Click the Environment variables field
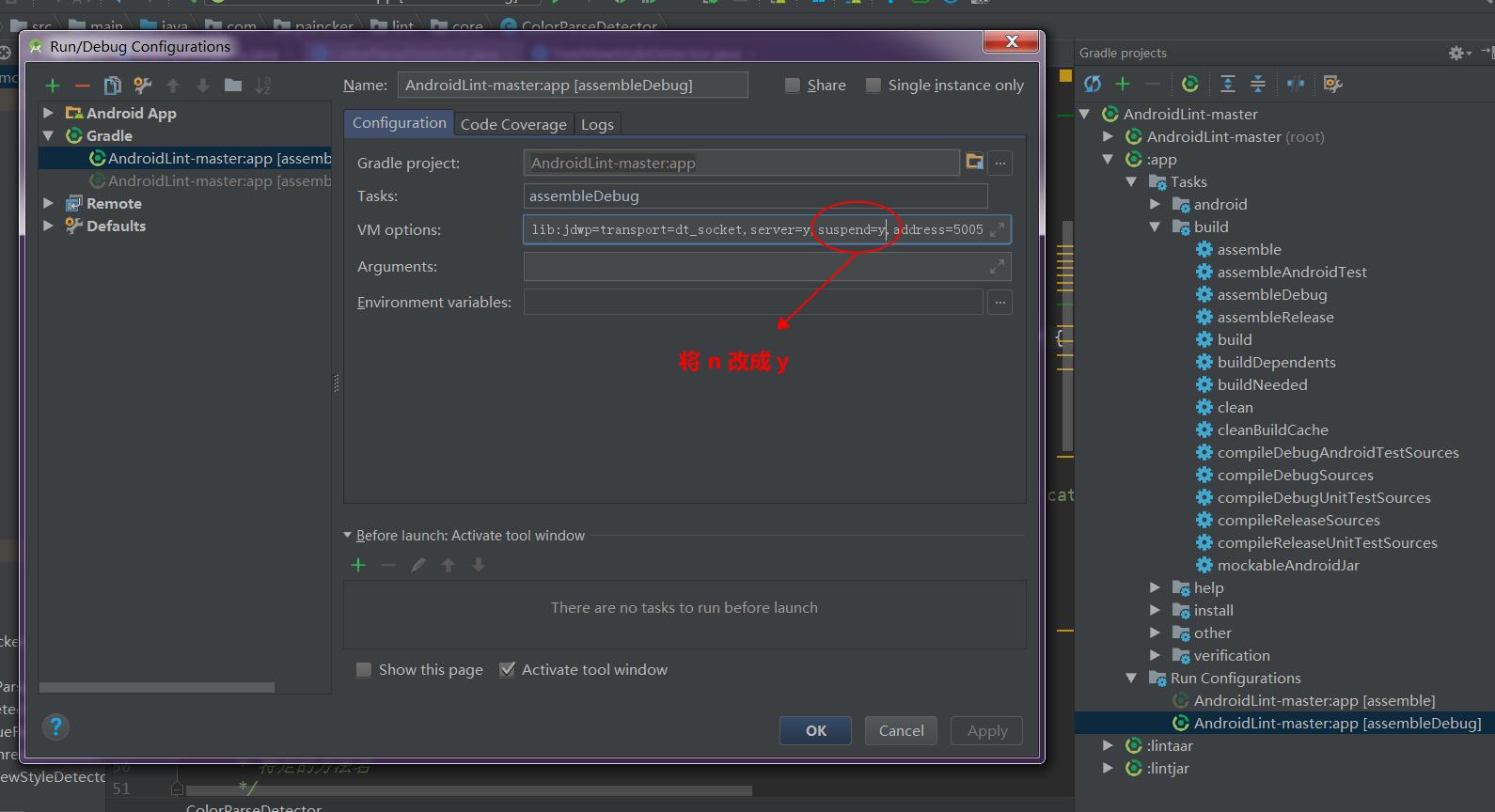 tap(753, 303)
